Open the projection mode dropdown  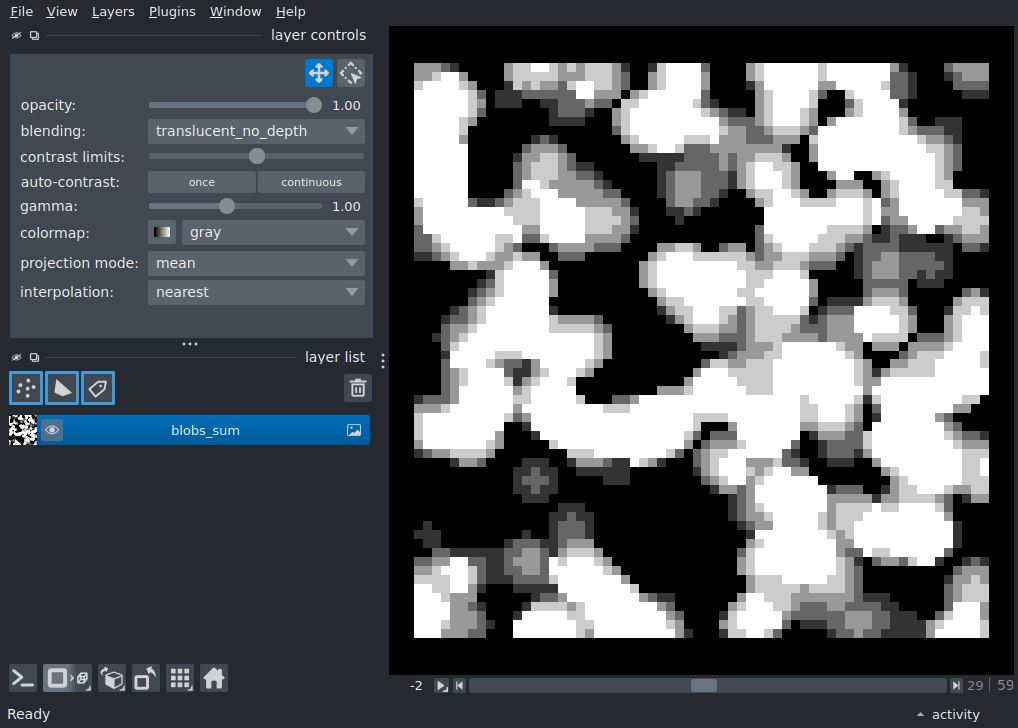pyautogui.click(x=256, y=263)
